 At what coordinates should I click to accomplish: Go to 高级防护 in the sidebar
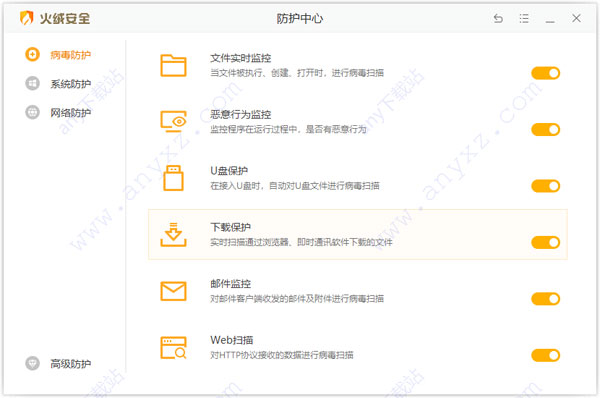click(58, 363)
